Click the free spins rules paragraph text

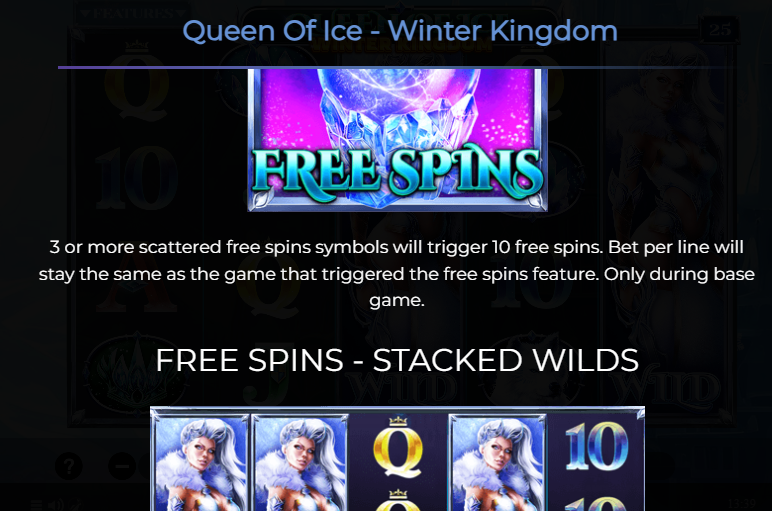coord(397,274)
